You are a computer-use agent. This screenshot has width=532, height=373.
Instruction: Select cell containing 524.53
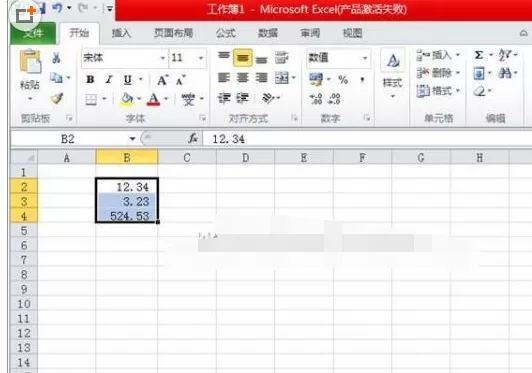point(127,216)
